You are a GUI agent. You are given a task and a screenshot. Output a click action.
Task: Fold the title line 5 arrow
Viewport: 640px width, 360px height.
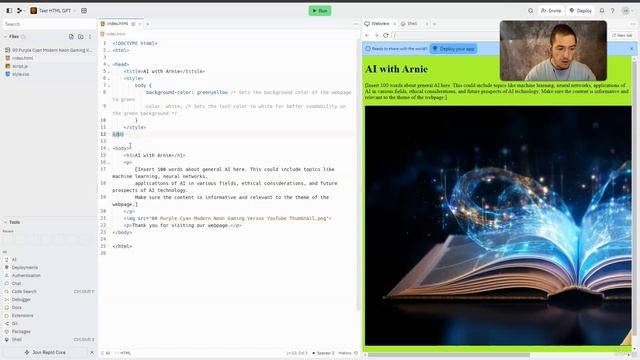109,71
